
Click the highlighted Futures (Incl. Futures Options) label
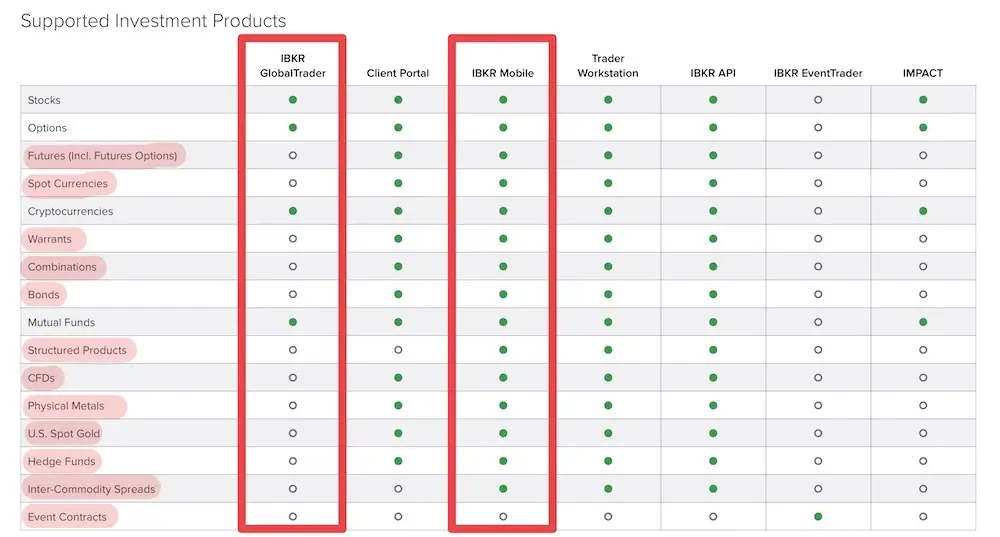pos(103,156)
